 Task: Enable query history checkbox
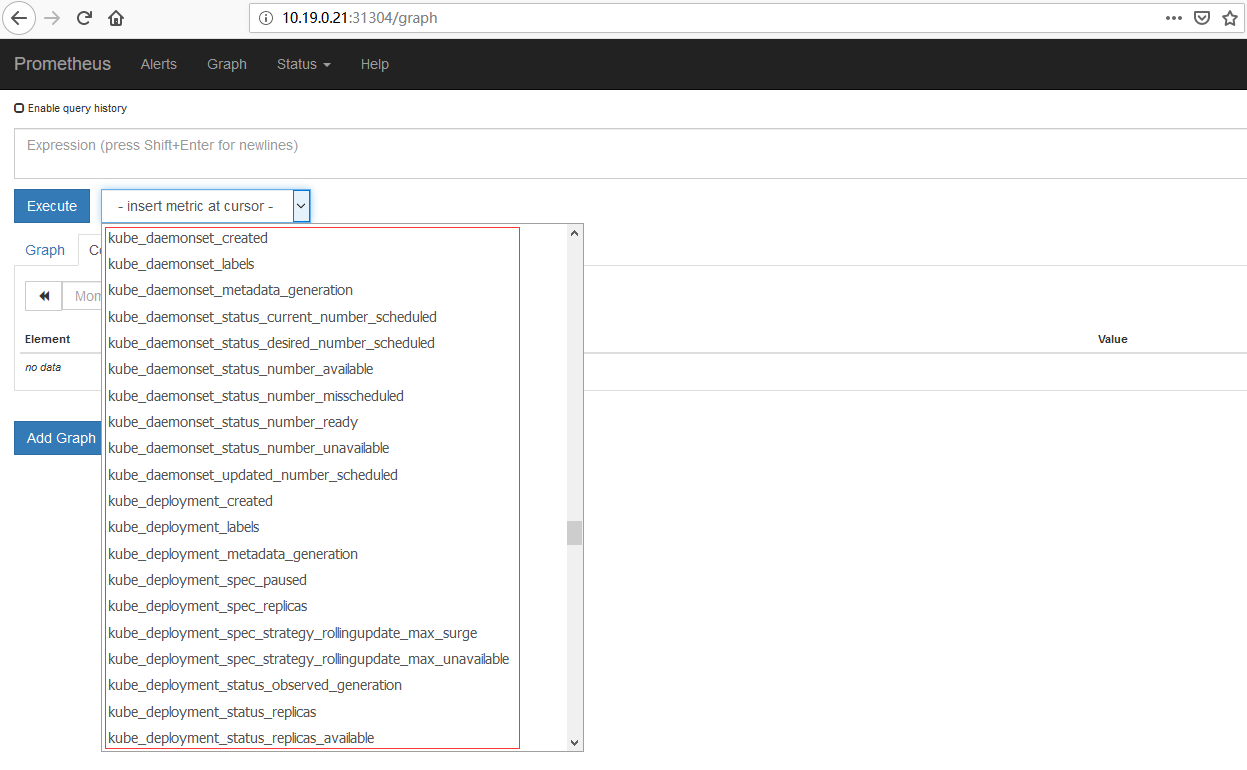[19, 108]
